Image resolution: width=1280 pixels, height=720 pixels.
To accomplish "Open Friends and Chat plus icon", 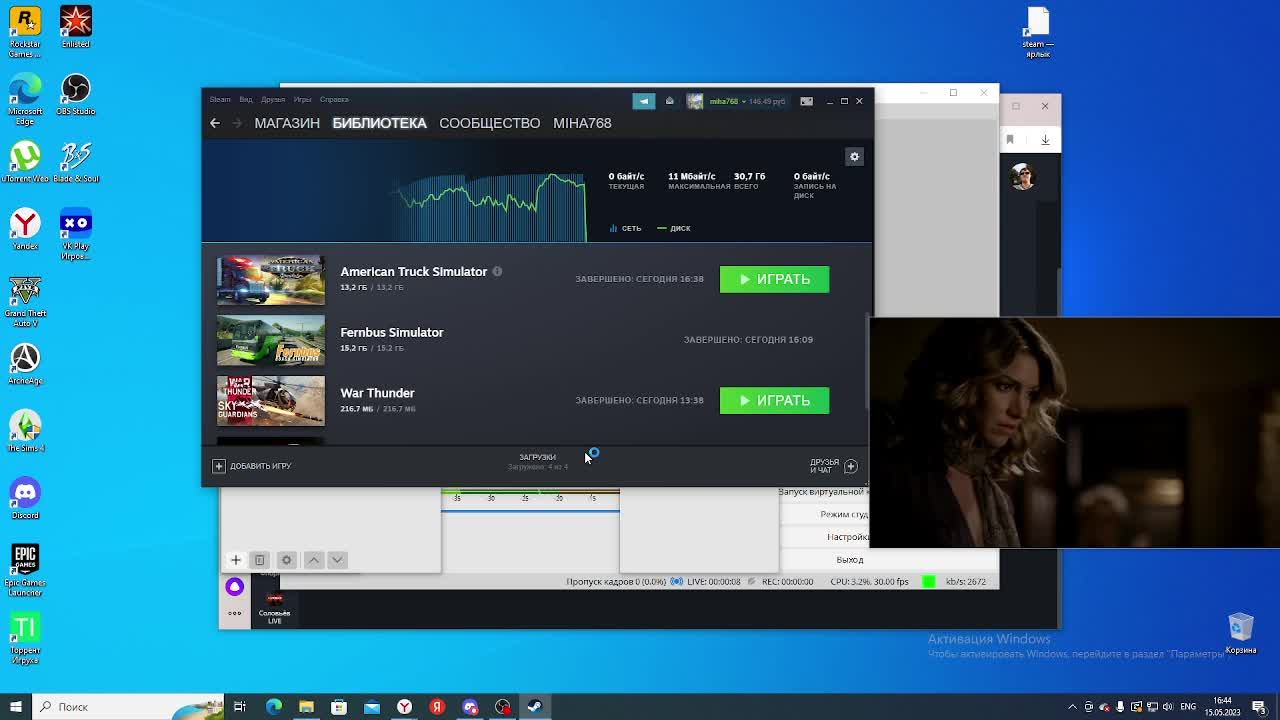I will [851, 466].
